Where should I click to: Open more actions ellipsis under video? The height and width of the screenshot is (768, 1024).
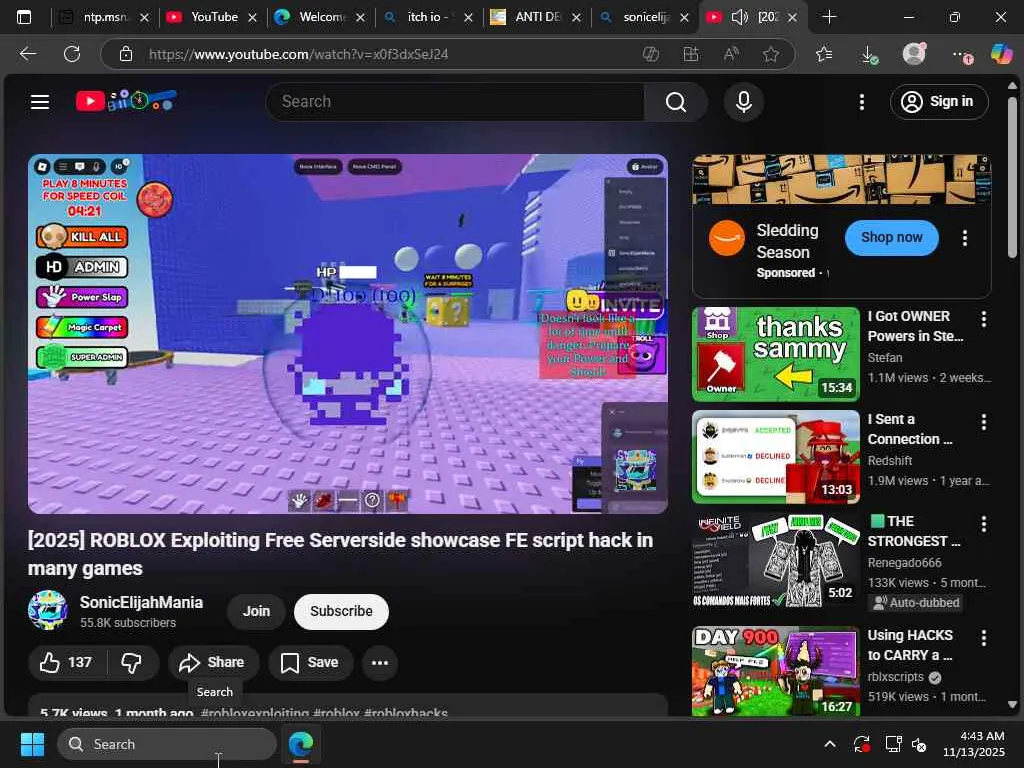(379, 662)
